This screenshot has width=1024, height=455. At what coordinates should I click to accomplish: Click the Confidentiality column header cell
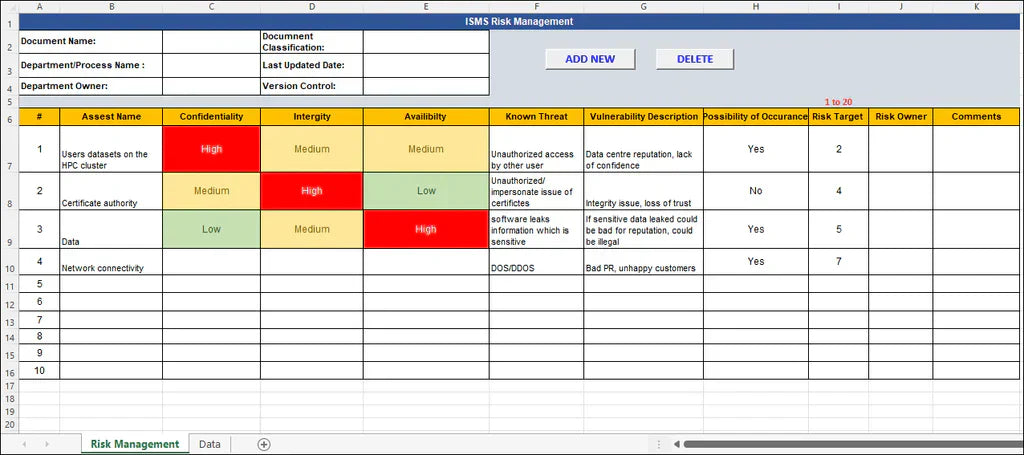212,117
